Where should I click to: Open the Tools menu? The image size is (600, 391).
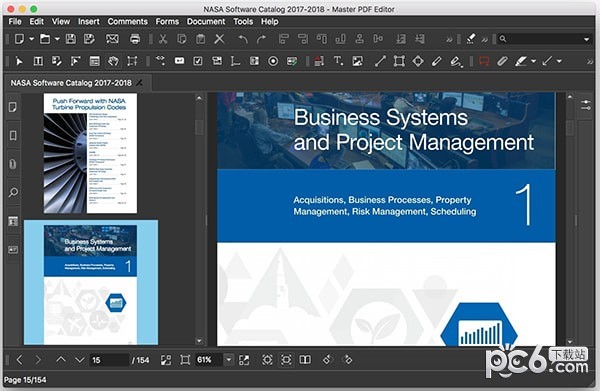tap(243, 21)
